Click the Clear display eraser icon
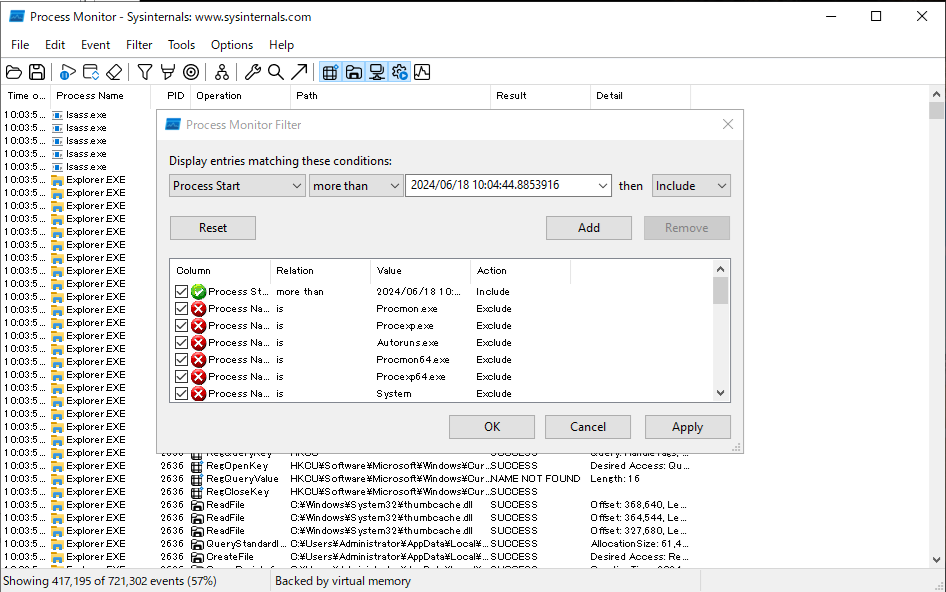The image size is (946, 592). [x=113, y=71]
